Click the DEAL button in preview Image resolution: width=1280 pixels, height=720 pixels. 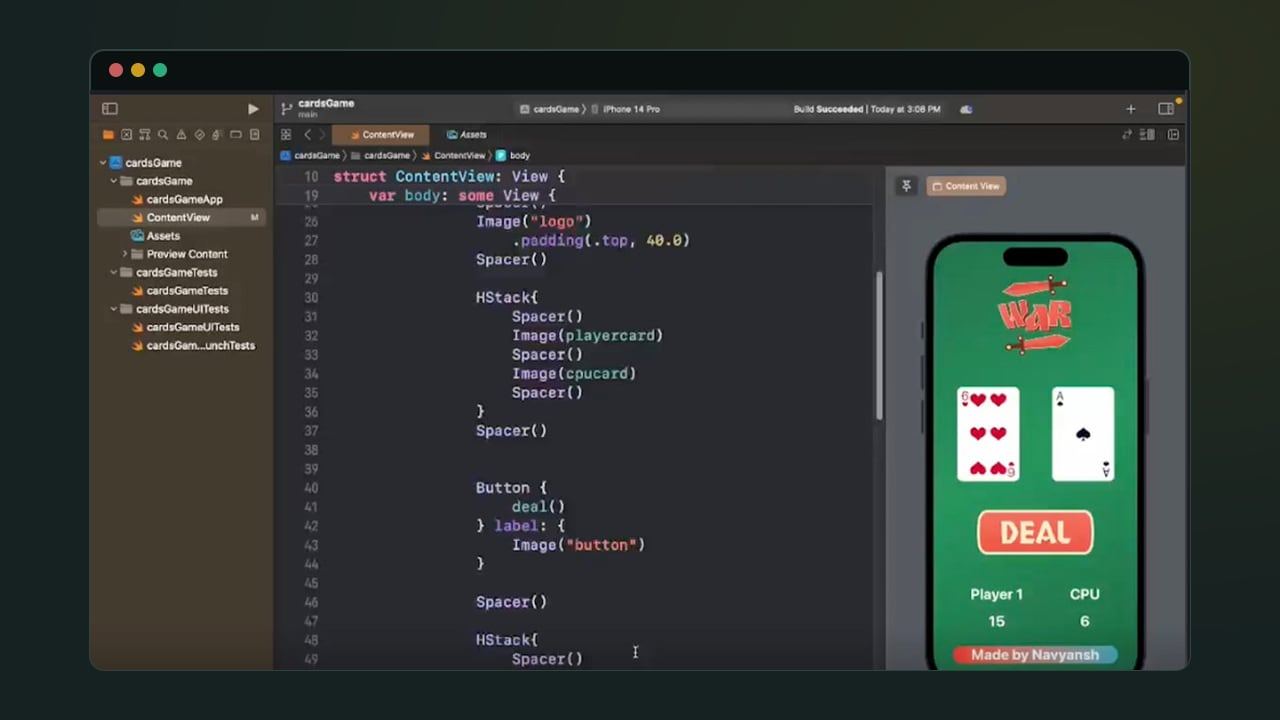(x=1035, y=533)
